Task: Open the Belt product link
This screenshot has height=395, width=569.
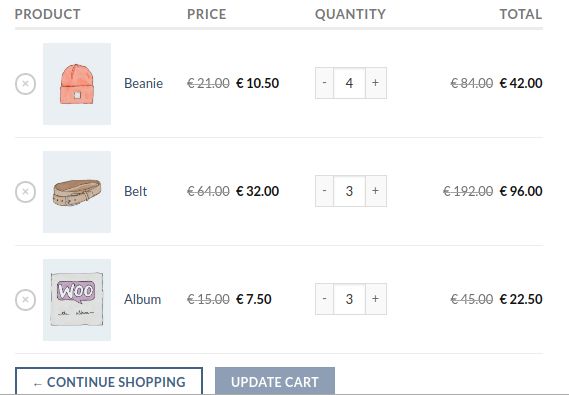Action: (x=135, y=191)
